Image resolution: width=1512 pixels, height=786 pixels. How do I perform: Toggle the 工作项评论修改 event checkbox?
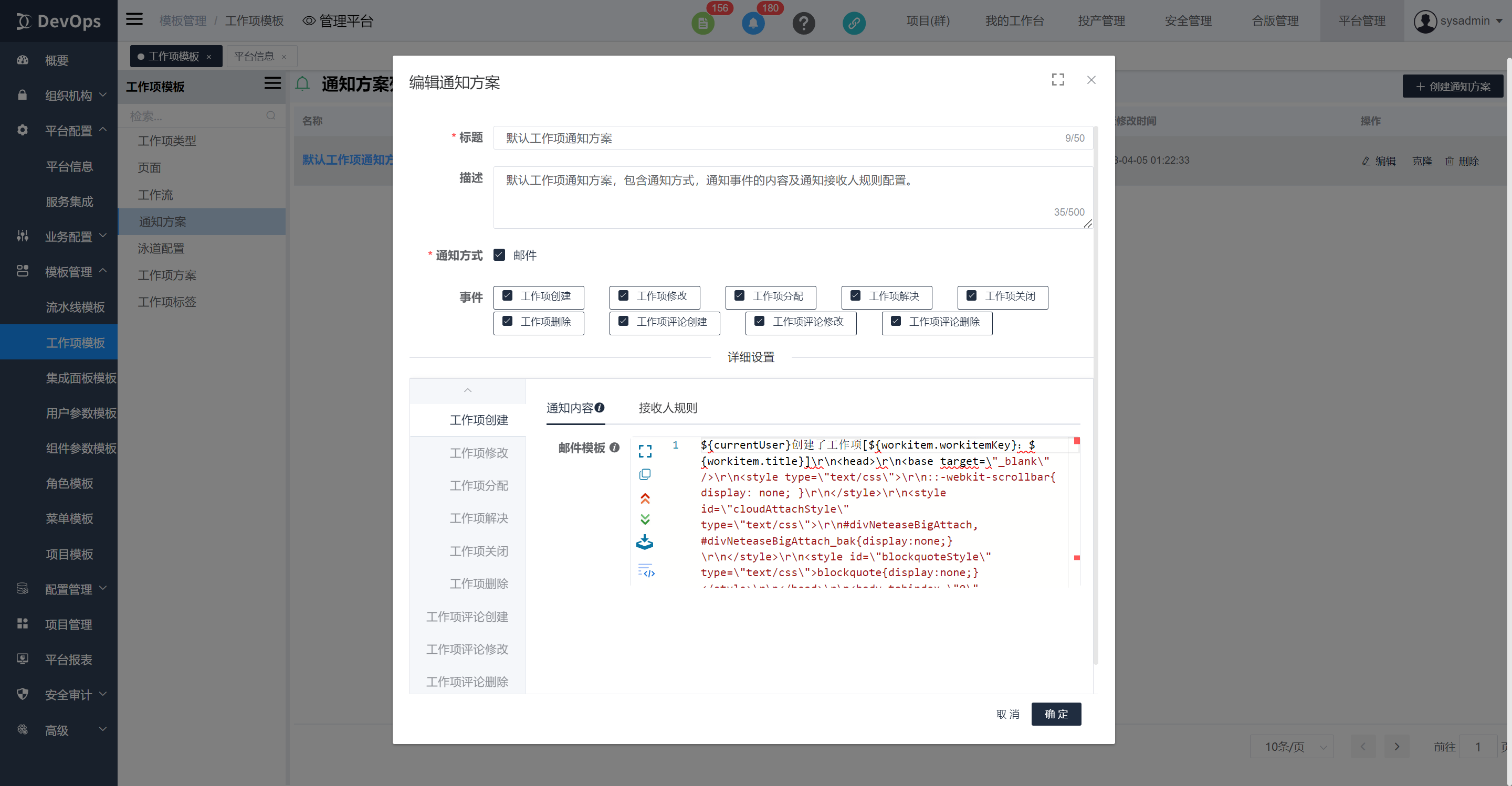[760, 322]
